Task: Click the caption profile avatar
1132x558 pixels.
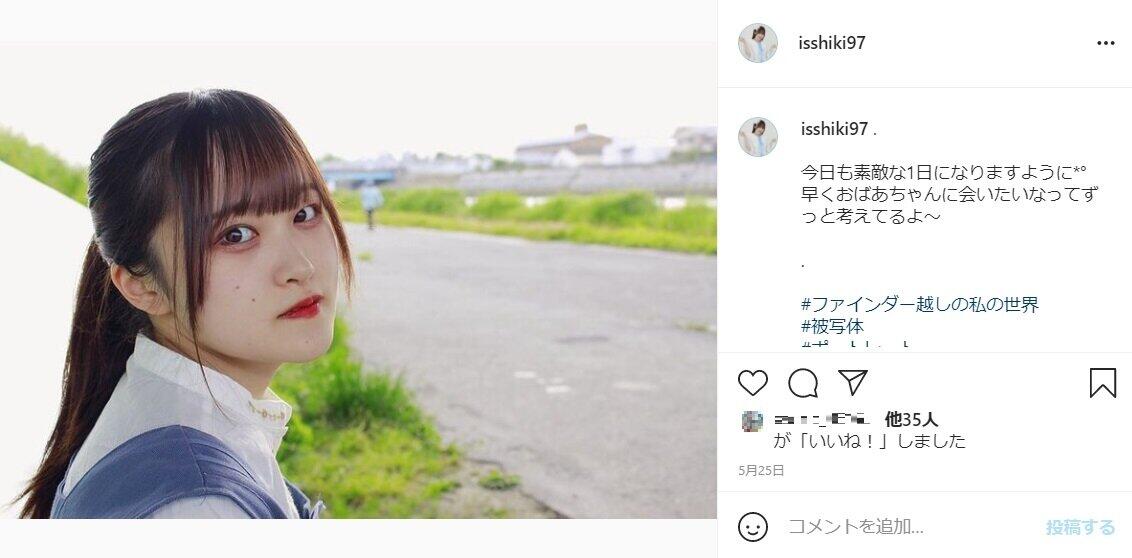Action: [x=757, y=137]
